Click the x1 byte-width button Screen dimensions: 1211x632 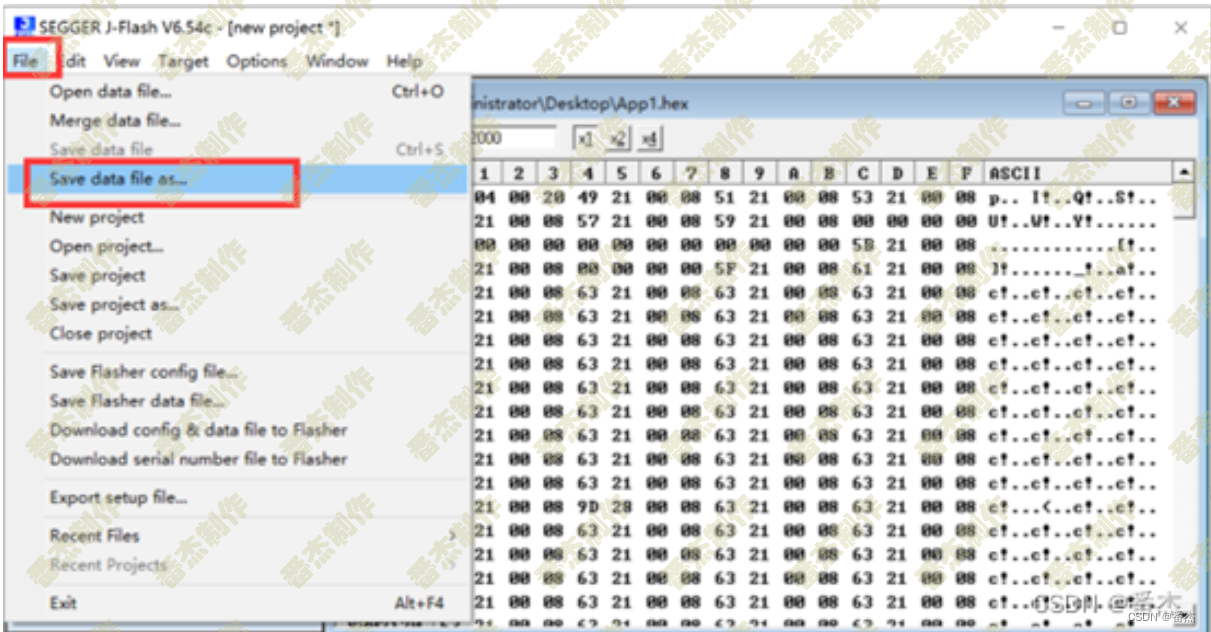(586, 138)
